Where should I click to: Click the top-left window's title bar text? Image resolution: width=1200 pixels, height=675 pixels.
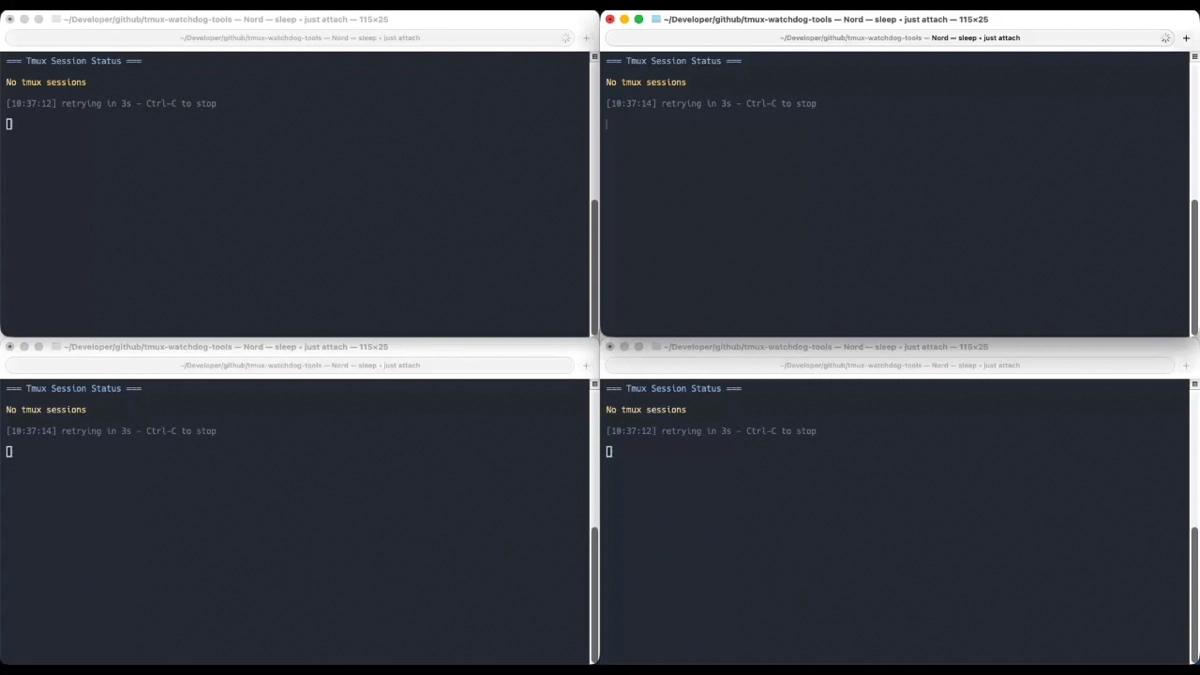[226, 19]
